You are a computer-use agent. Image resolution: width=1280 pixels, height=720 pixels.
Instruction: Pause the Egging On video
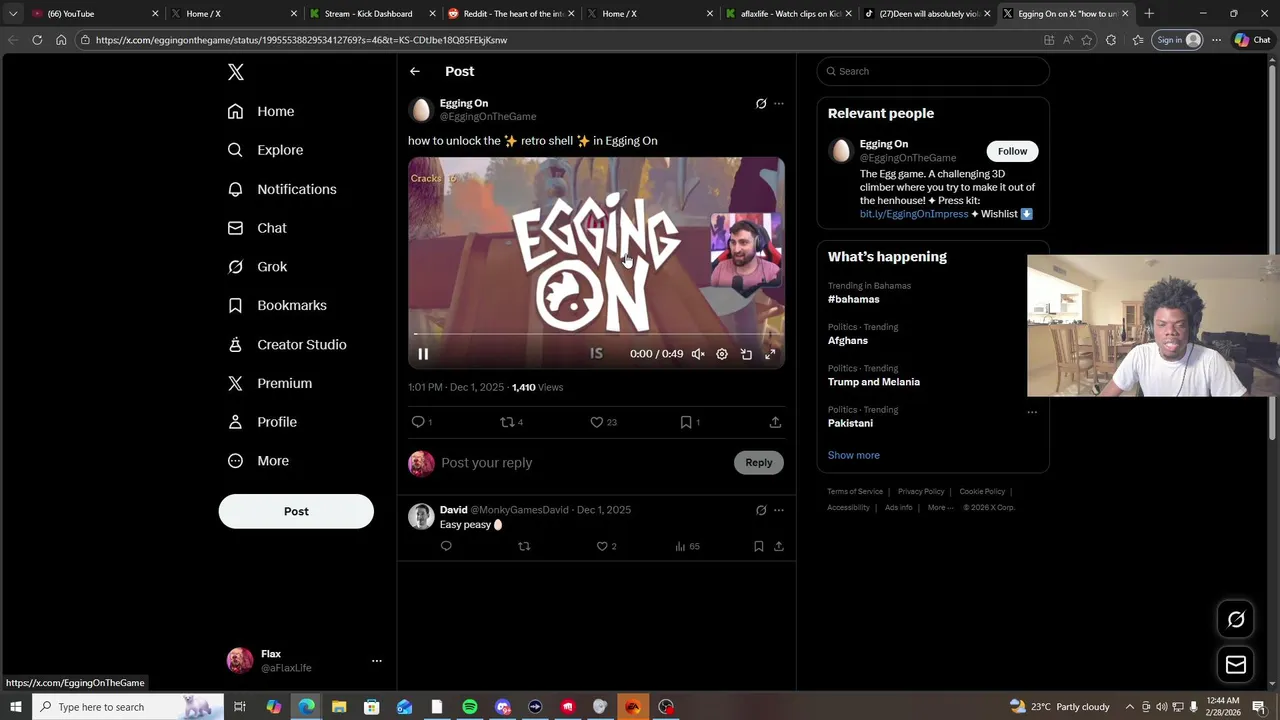tap(423, 354)
